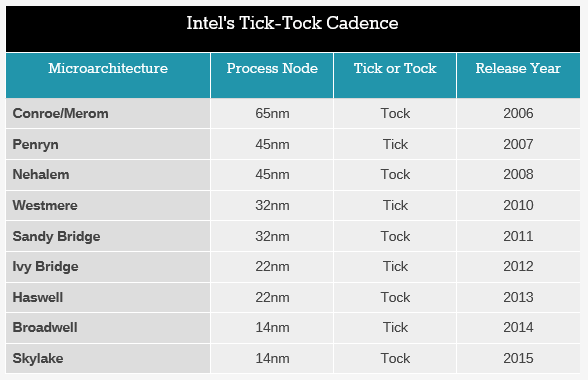
Task: Click the Broadwell microarchitecture cell
Action: tap(108, 328)
